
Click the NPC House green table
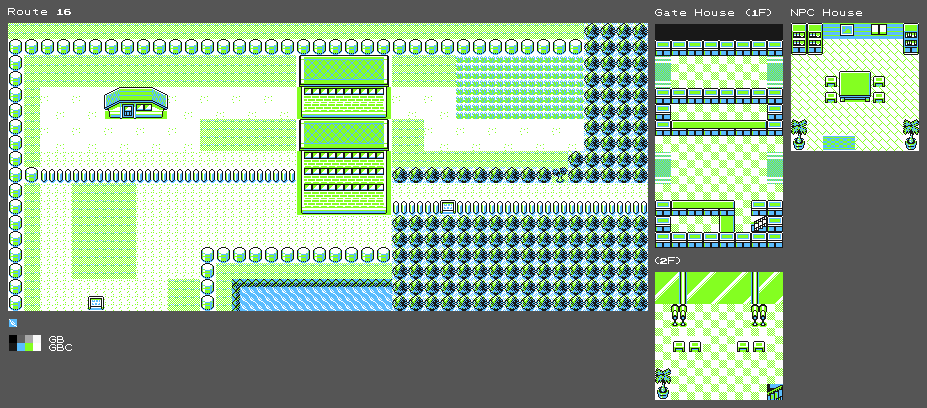pos(855,87)
